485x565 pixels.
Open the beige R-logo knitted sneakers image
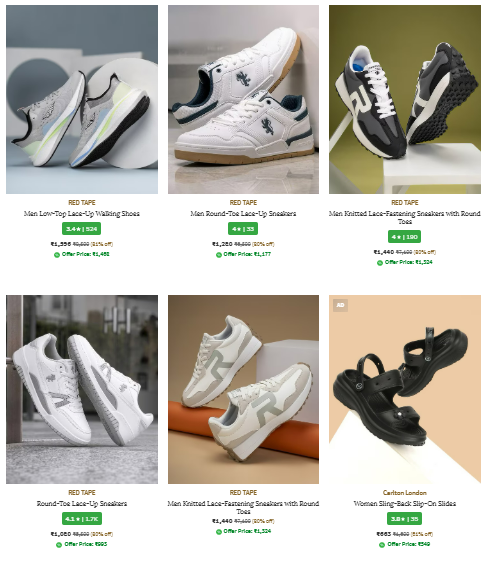coord(243,389)
